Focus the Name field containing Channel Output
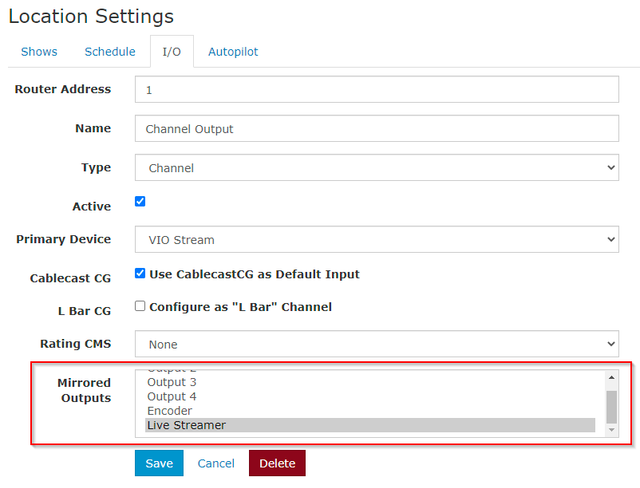 377,129
